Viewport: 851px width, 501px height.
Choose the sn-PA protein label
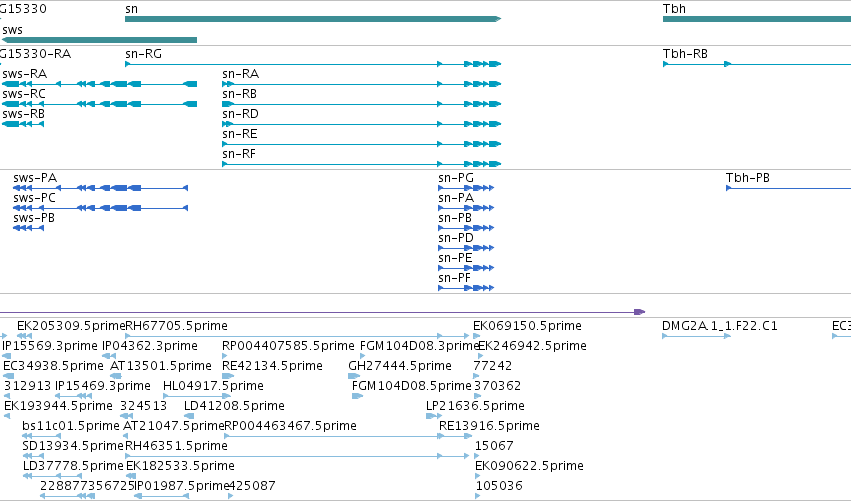pos(456,198)
